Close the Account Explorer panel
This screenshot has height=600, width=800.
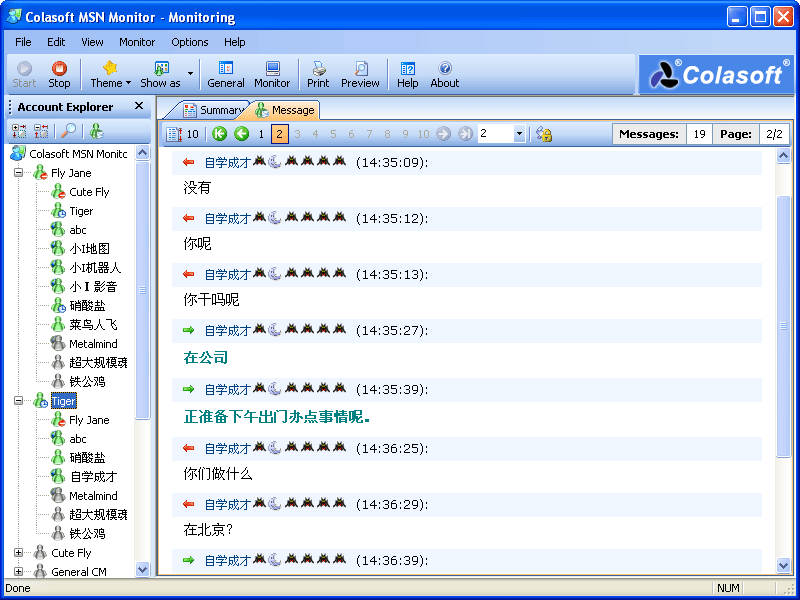click(x=139, y=106)
